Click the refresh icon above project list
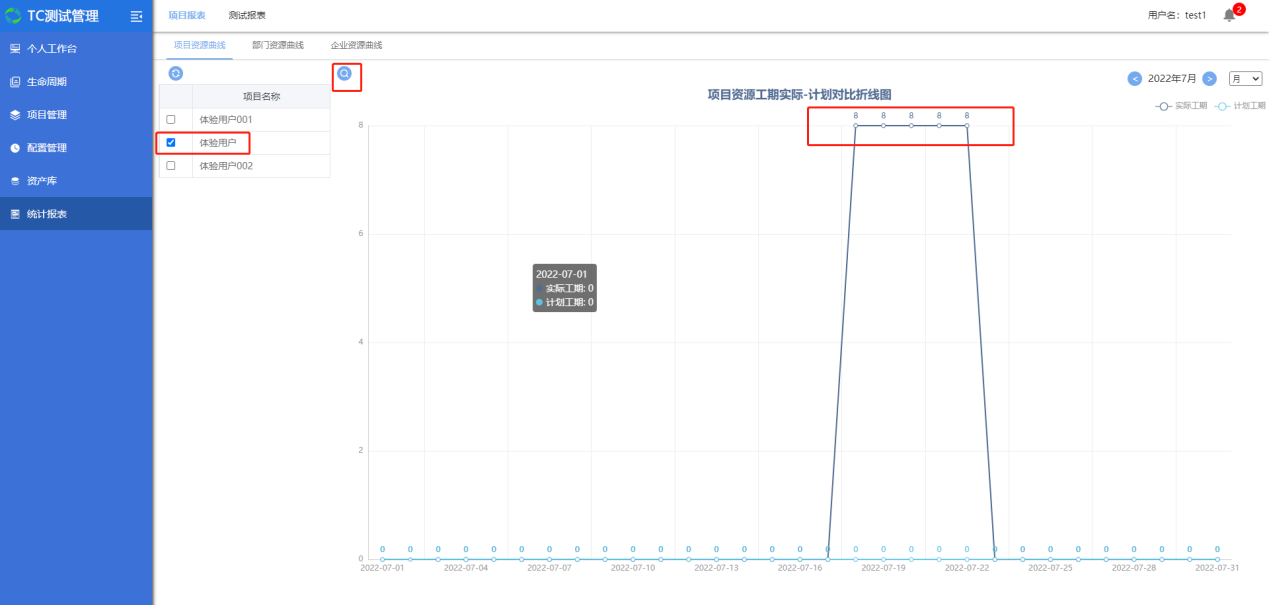Screen dimensions: 1269x605 (x=176, y=73)
